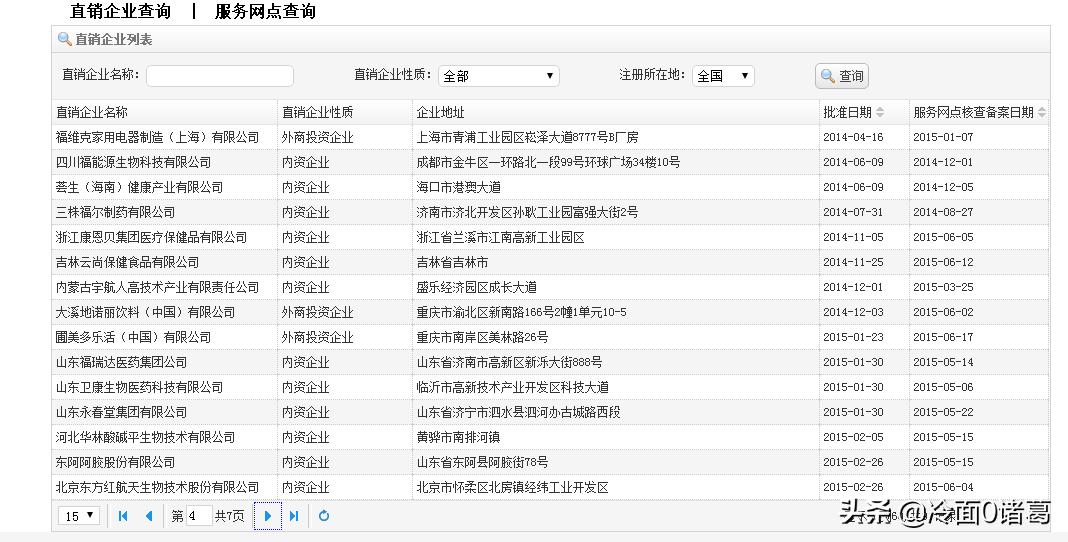Go to the next page arrow

[x=268, y=516]
